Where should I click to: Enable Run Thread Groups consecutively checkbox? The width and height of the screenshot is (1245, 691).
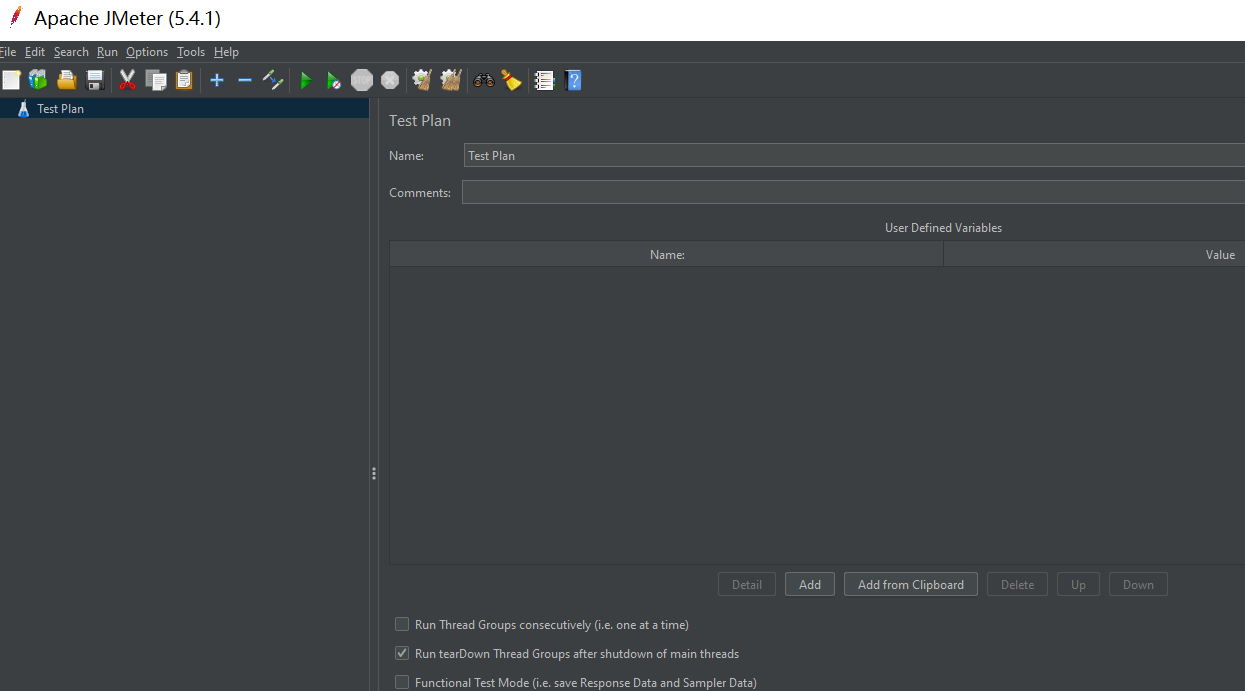tap(402, 624)
